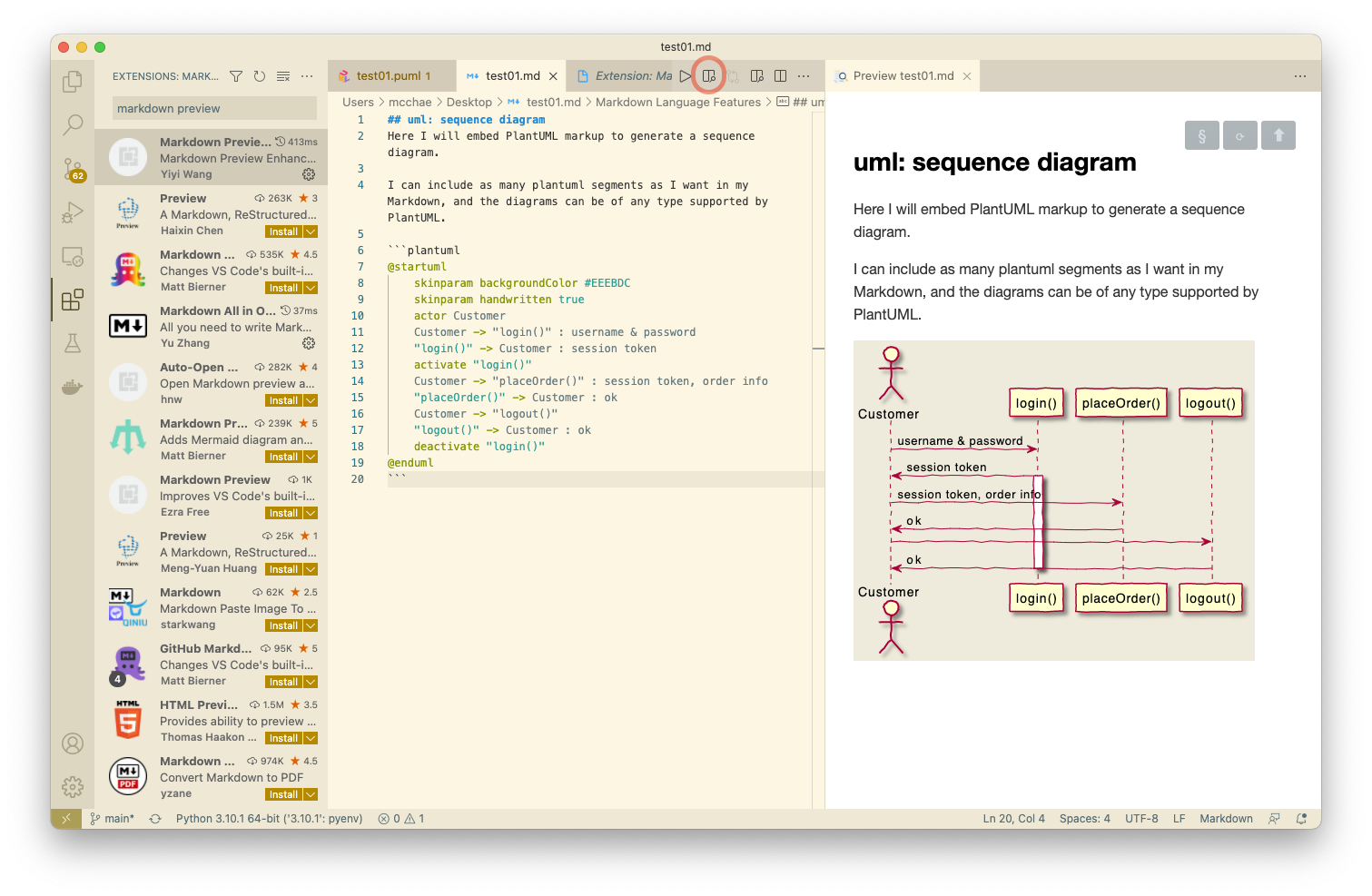Open install dropdown for Meng-Yuan Huang Preview

click(x=311, y=569)
